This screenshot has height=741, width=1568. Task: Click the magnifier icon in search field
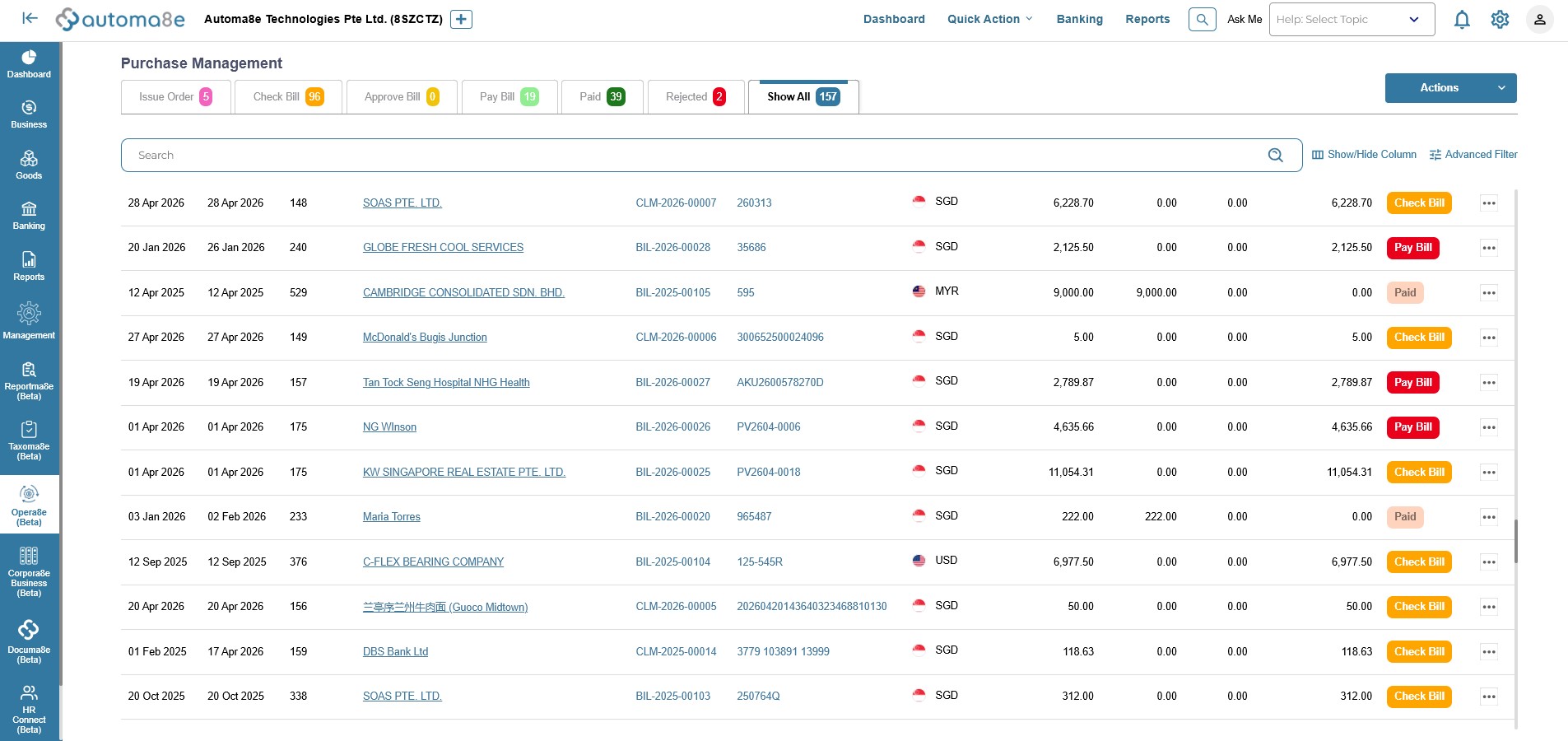1275,155
